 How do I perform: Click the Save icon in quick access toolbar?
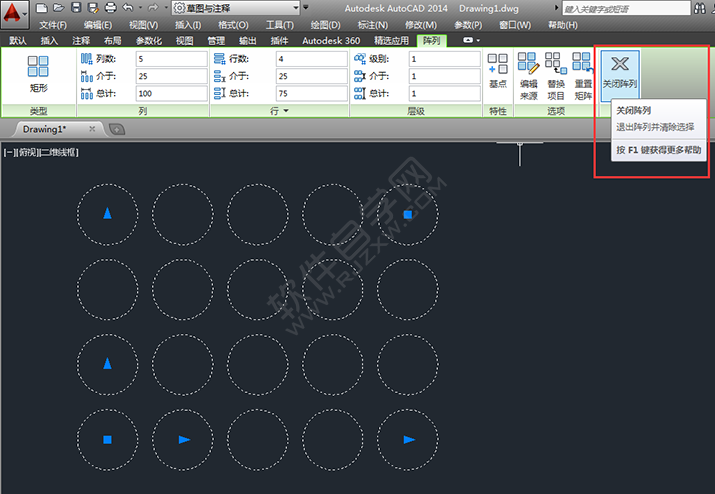pyautogui.click(x=76, y=8)
